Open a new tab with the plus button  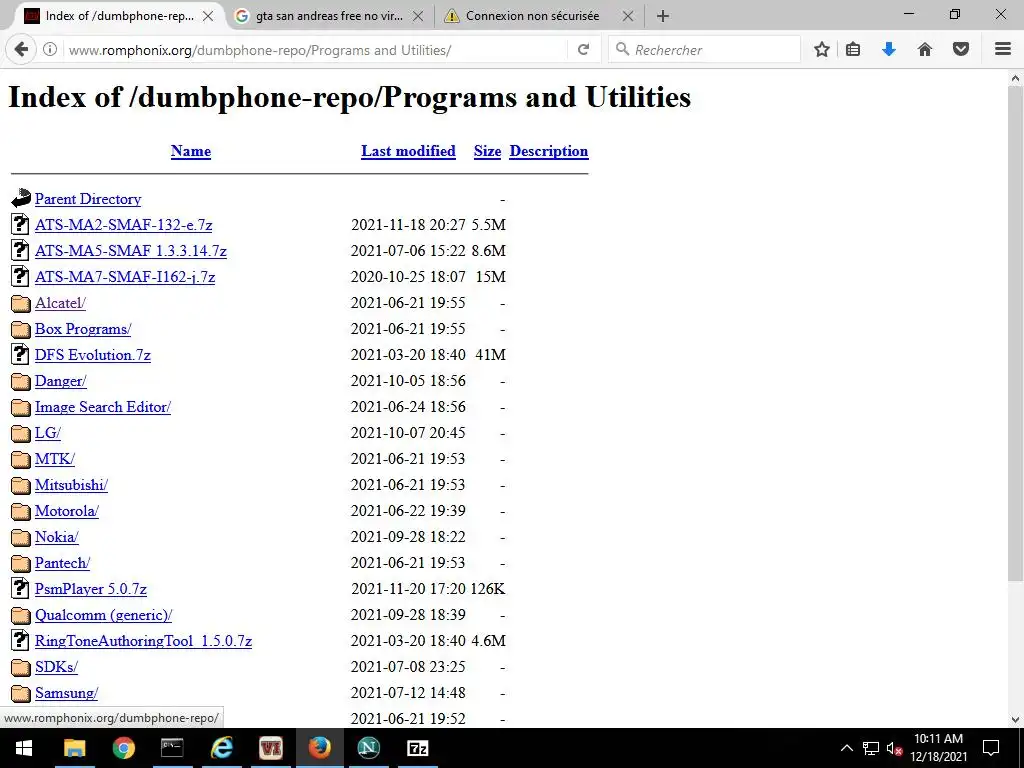(663, 16)
